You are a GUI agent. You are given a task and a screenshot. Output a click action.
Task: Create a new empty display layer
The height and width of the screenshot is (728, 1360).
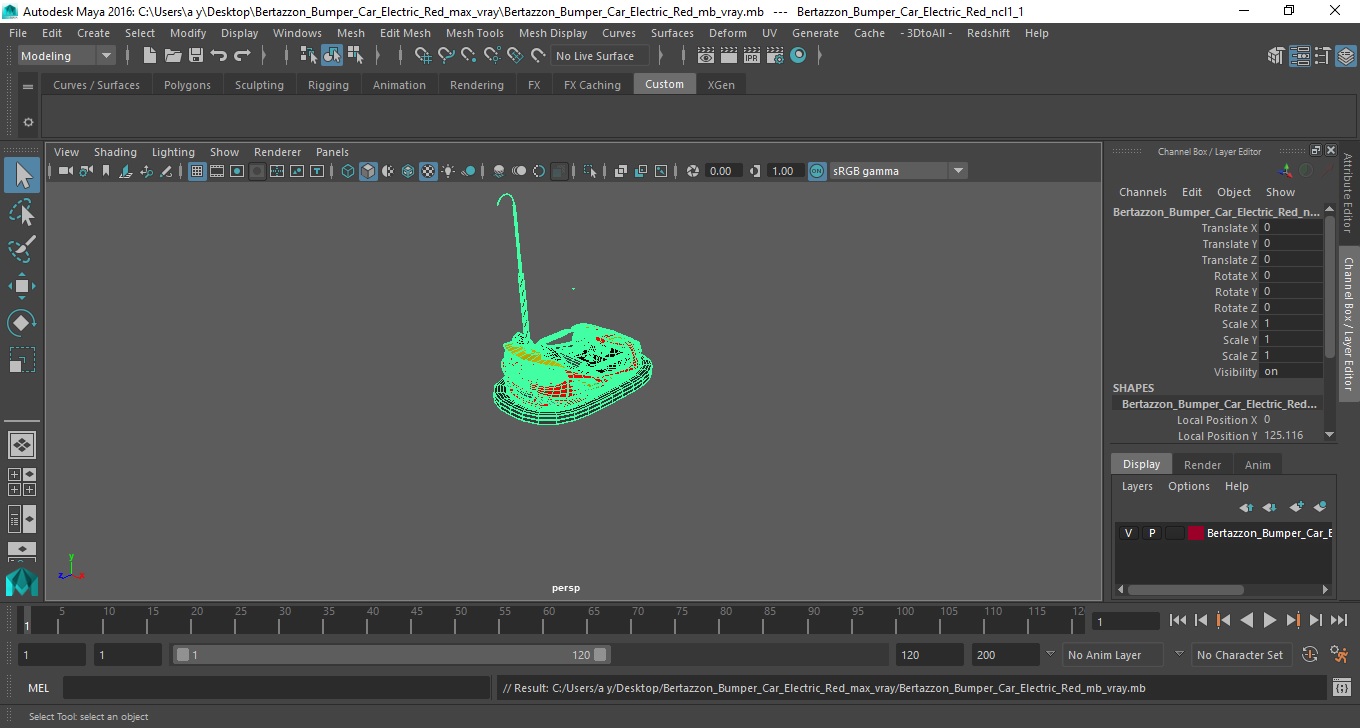1297,507
